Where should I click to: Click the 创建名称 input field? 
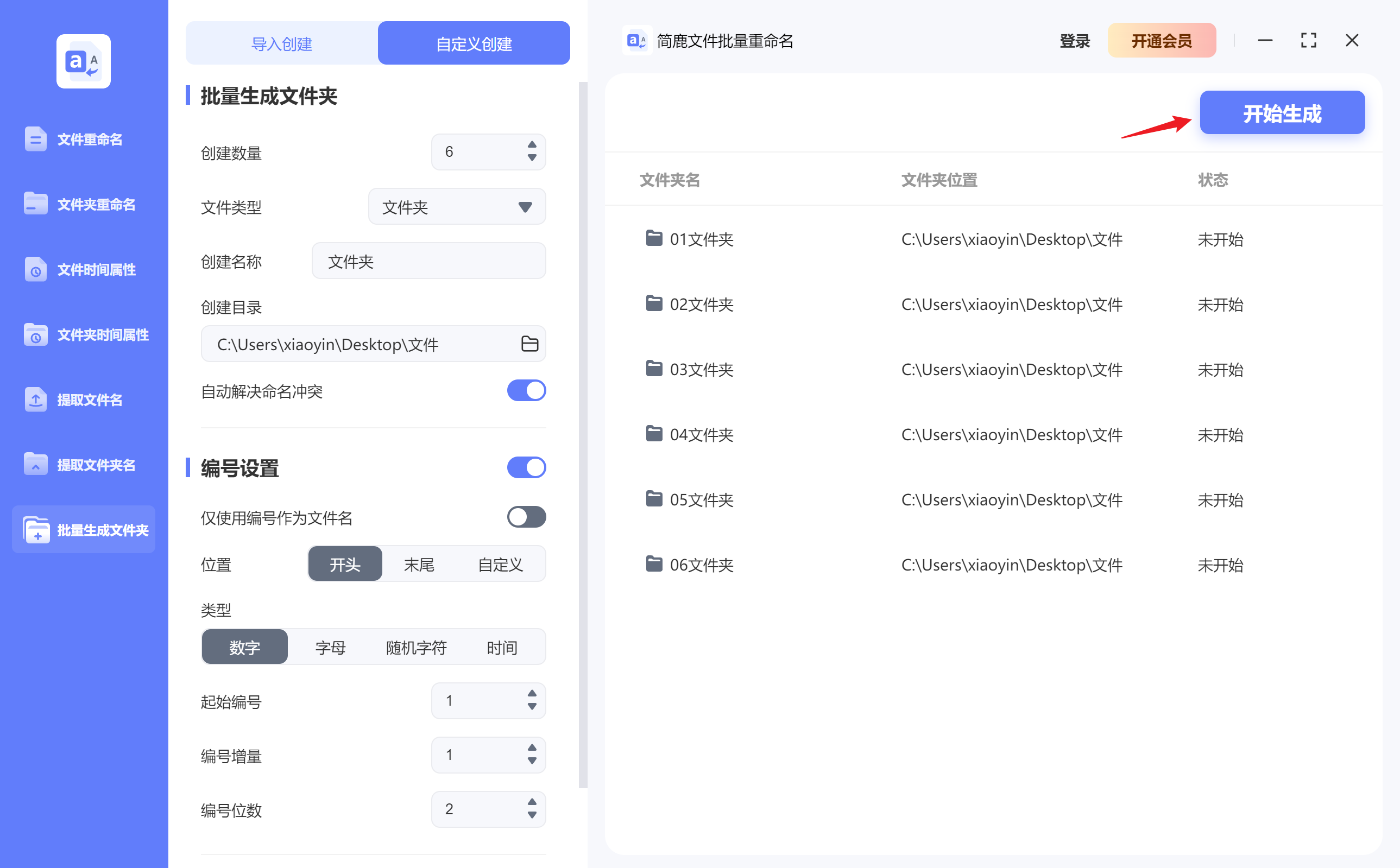(x=428, y=261)
